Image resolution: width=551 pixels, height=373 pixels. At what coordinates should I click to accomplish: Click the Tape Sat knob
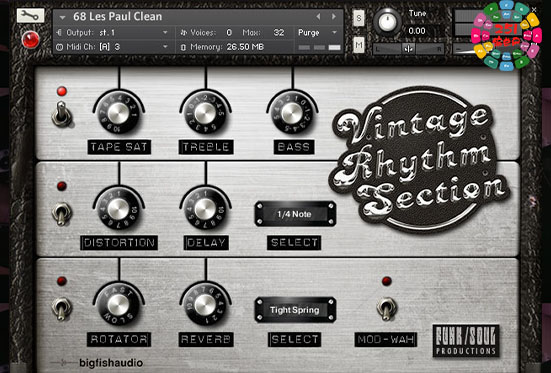119,113
